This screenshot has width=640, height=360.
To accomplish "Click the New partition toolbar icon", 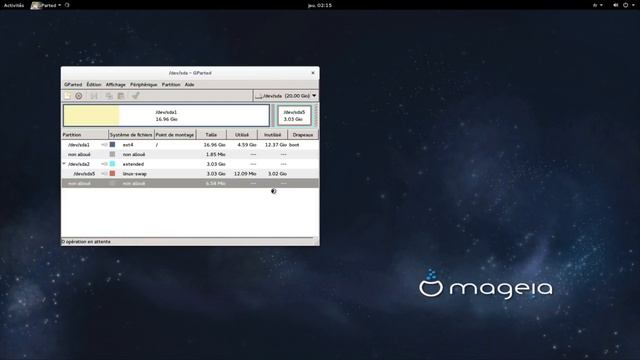I will 68,96.
